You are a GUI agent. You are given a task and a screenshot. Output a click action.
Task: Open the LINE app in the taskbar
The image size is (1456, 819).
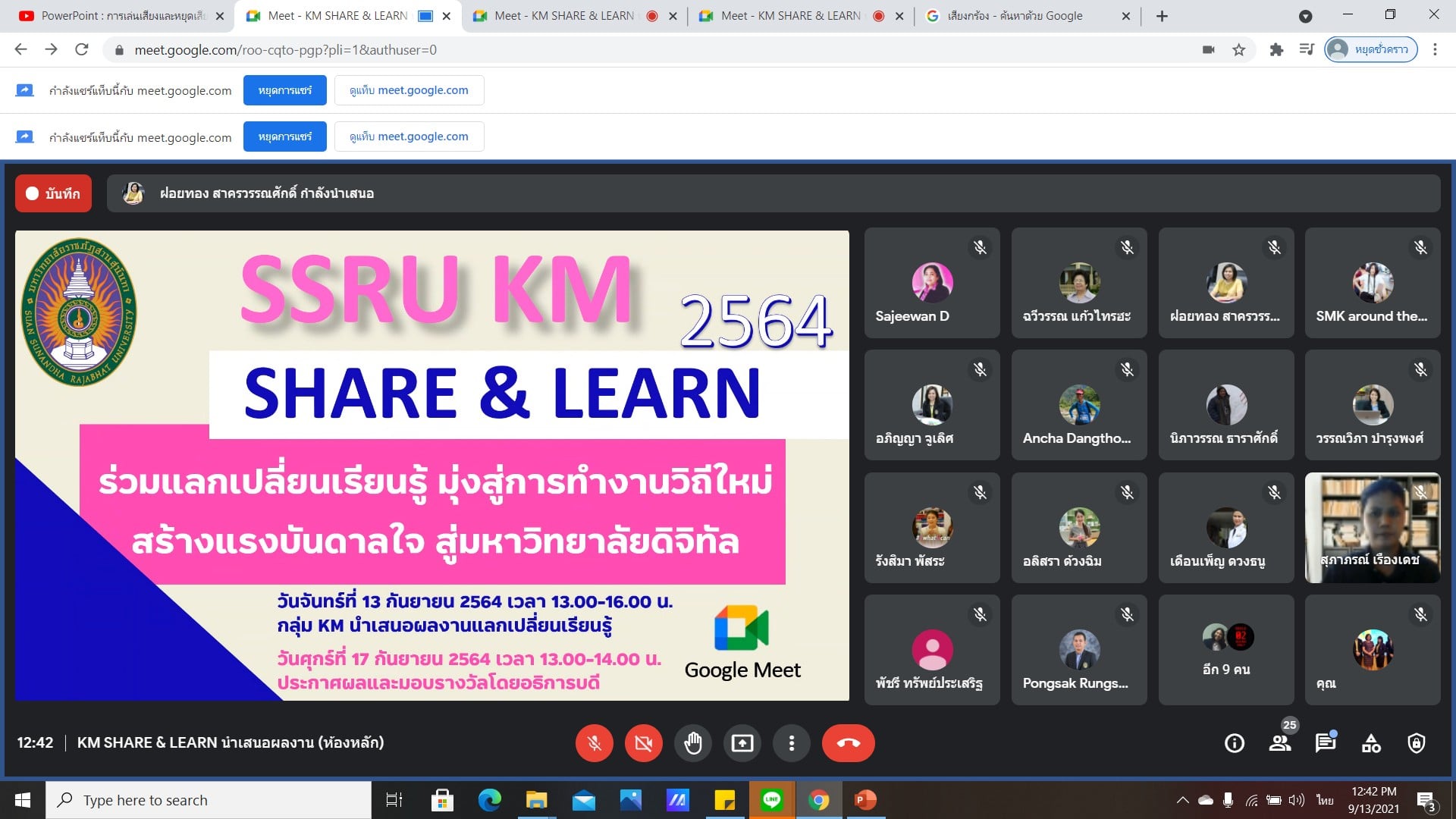click(x=771, y=800)
